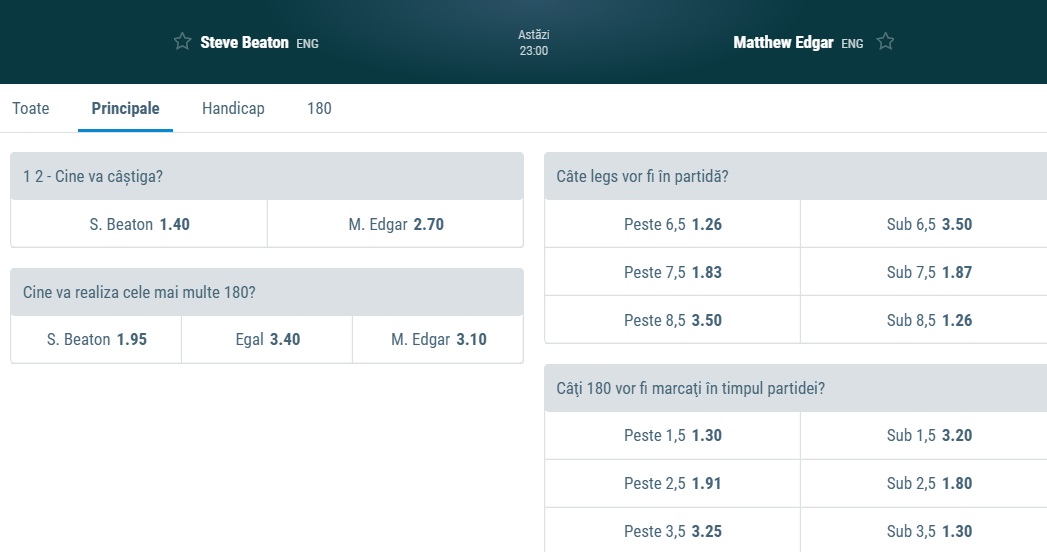Select the Principale tab
The height and width of the screenshot is (552, 1047).
click(x=125, y=108)
